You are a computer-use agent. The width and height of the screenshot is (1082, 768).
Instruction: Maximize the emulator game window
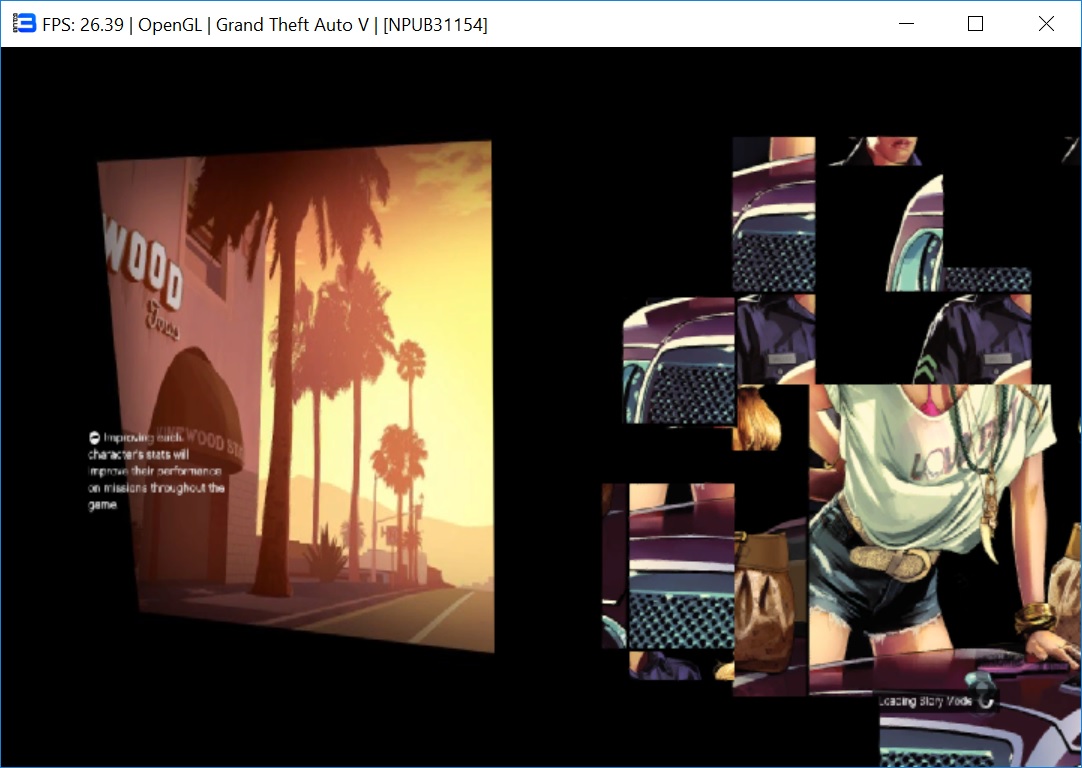tap(976, 24)
